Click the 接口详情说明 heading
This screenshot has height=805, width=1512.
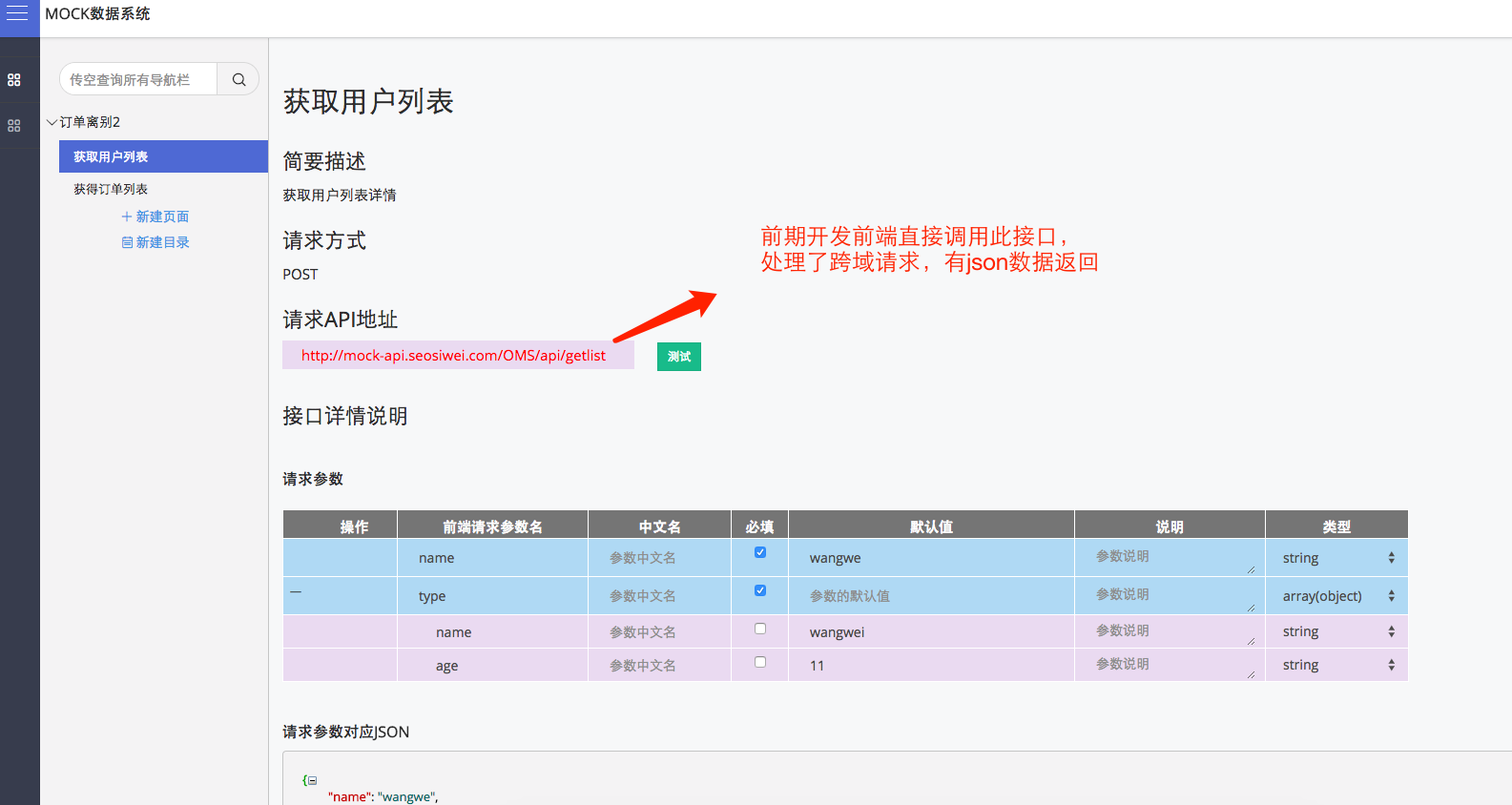[345, 416]
